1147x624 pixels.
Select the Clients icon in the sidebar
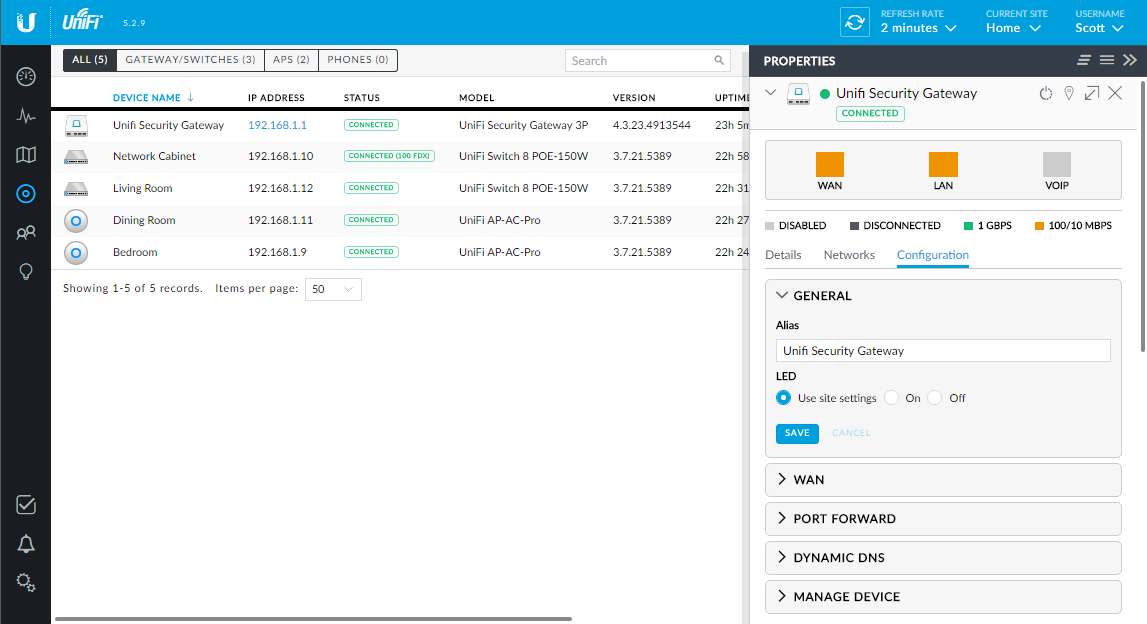point(26,232)
